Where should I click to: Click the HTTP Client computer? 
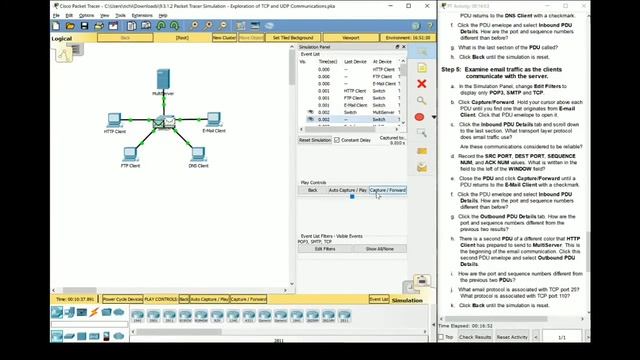point(114,120)
